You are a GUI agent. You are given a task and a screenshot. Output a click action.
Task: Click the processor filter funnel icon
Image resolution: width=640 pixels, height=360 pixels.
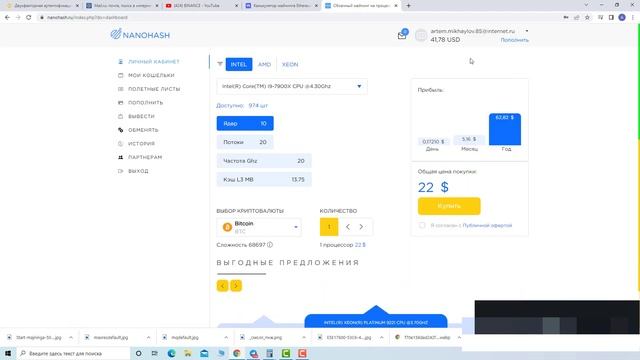(220, 64)
